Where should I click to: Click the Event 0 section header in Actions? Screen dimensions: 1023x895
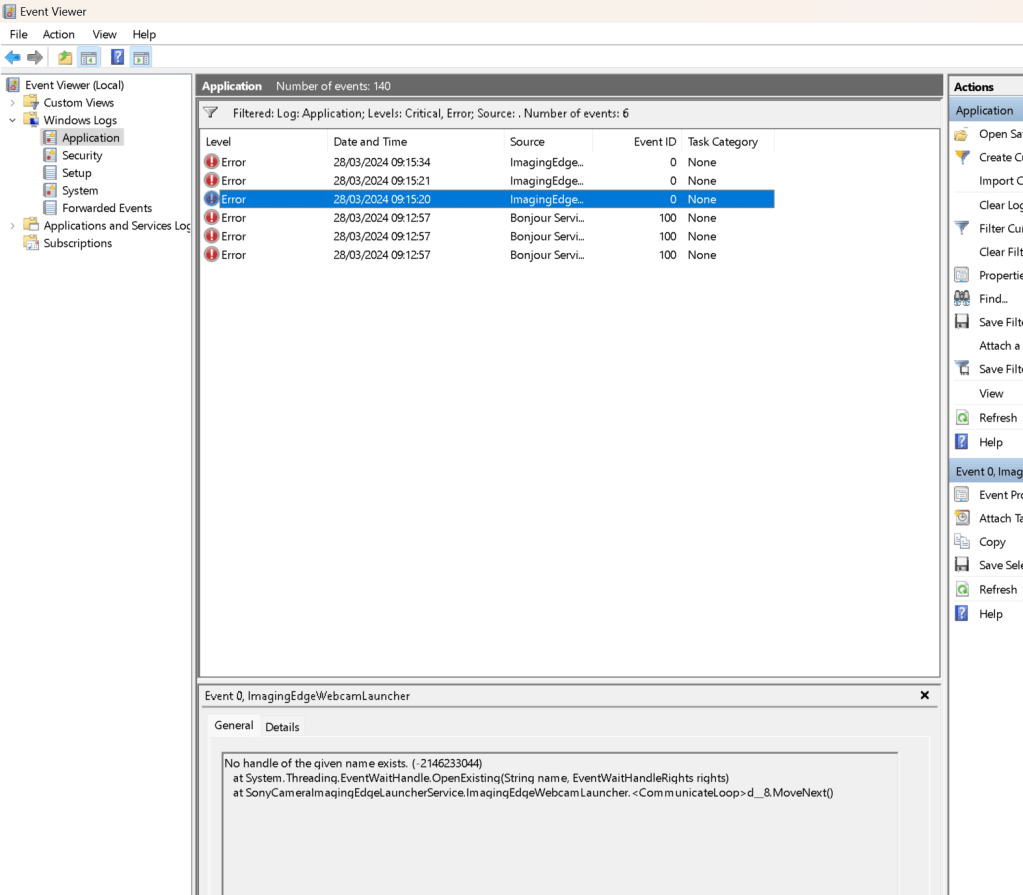(986, 471)
